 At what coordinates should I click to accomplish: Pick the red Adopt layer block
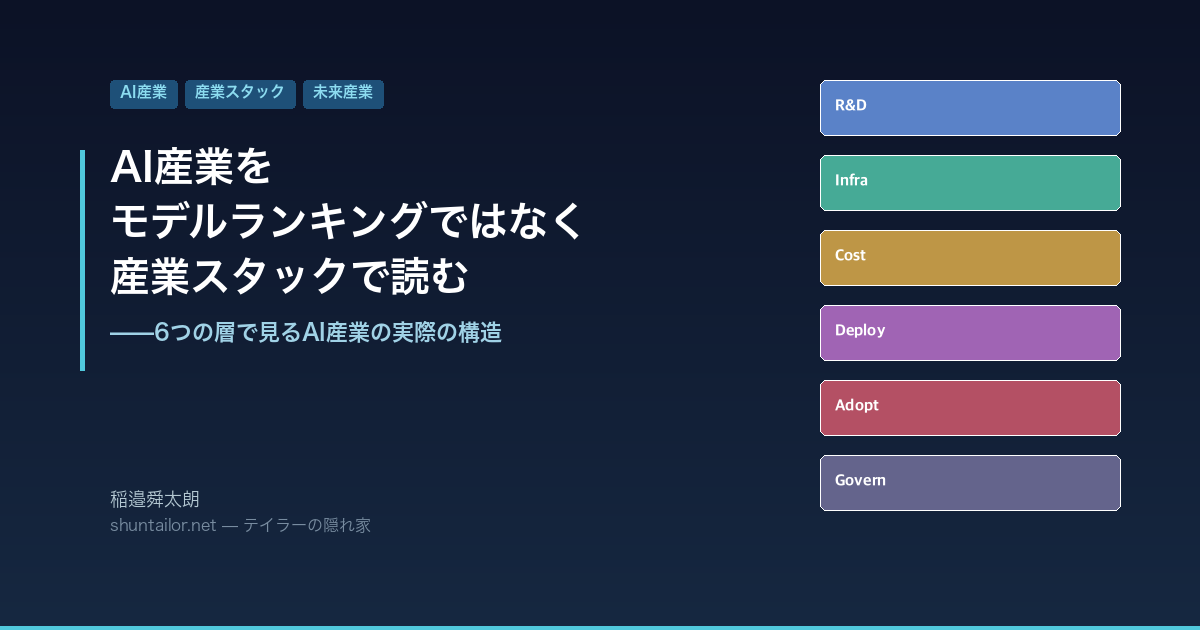pyautogui.click(x=970, y=408)
